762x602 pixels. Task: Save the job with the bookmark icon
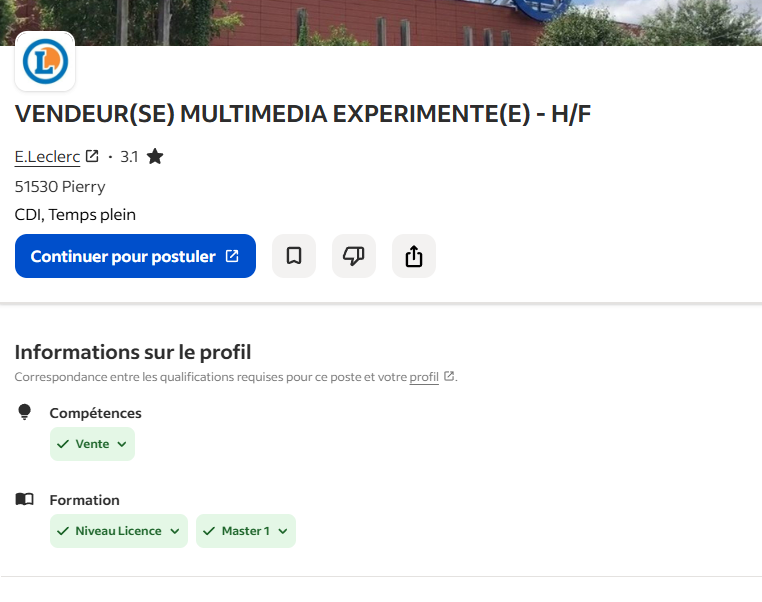click(294, 256)
